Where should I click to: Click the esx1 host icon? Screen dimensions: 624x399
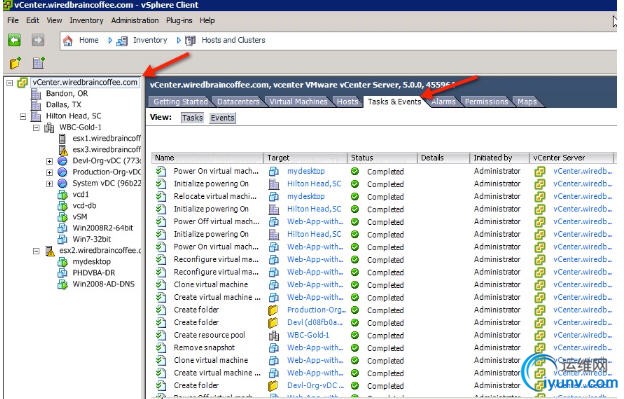[62, 138]
